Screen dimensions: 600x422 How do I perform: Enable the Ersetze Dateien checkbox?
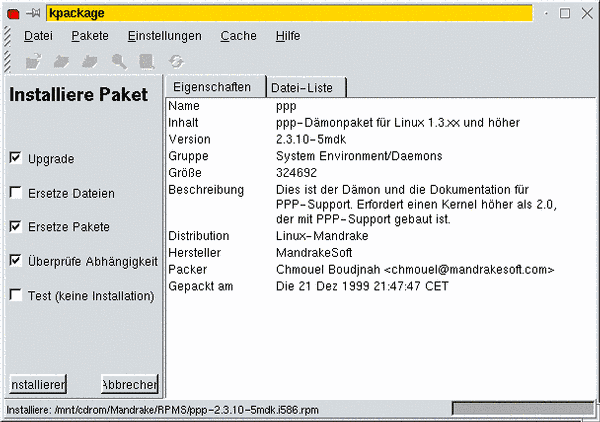pyautogui.click(x=15, y=192)
